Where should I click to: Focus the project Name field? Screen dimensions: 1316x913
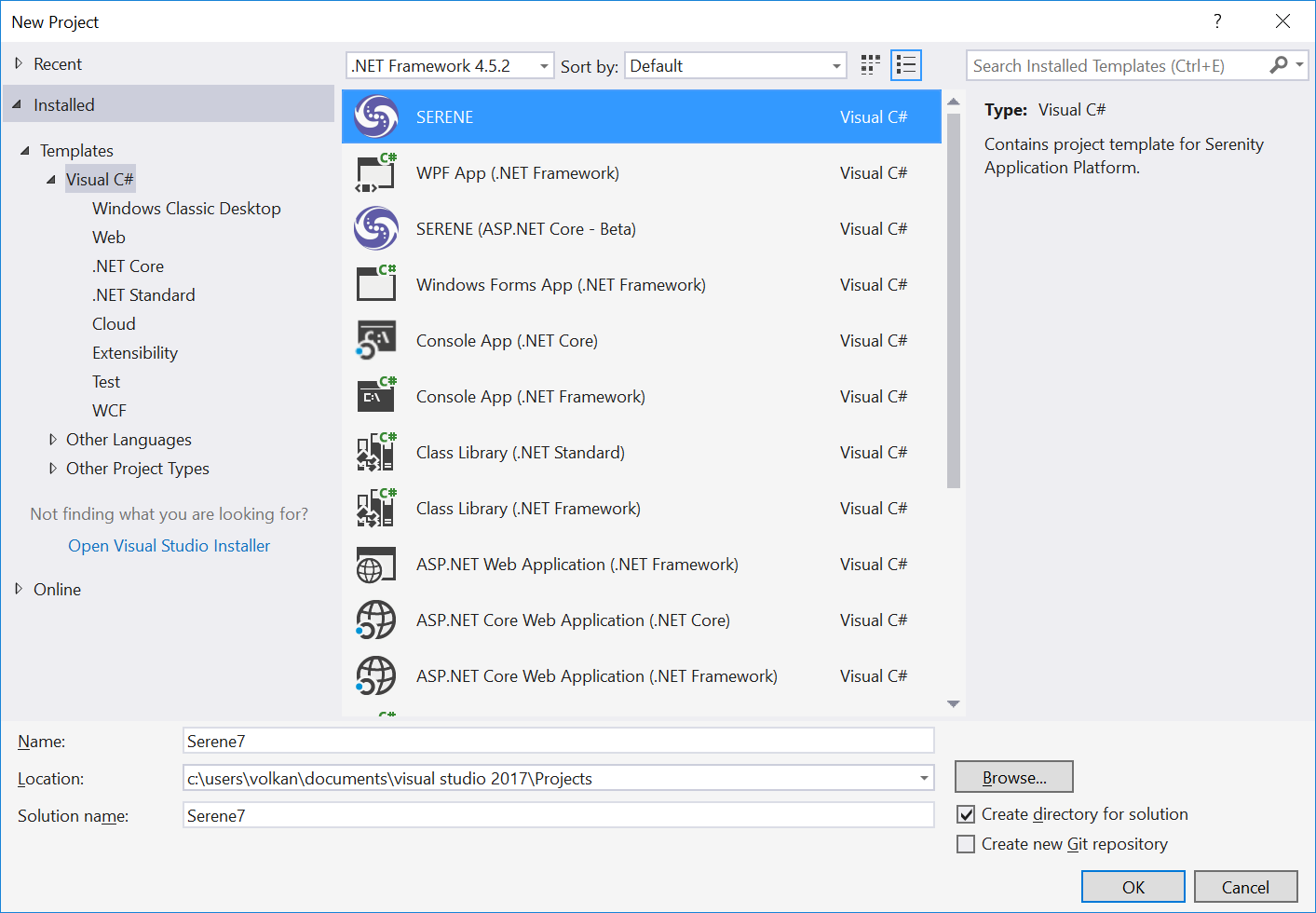pyautogui.click(x=559, y=741)
